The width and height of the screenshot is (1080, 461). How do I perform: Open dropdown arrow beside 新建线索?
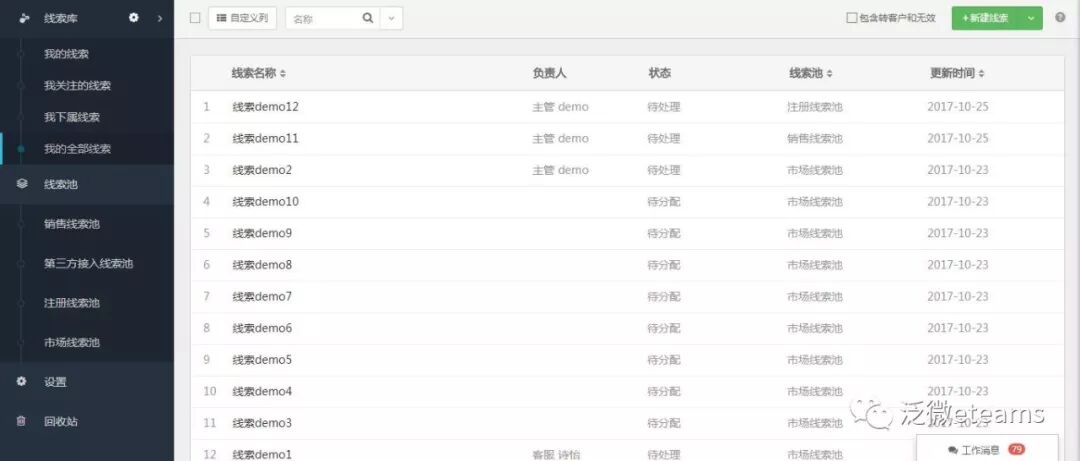pos(1031,19)
